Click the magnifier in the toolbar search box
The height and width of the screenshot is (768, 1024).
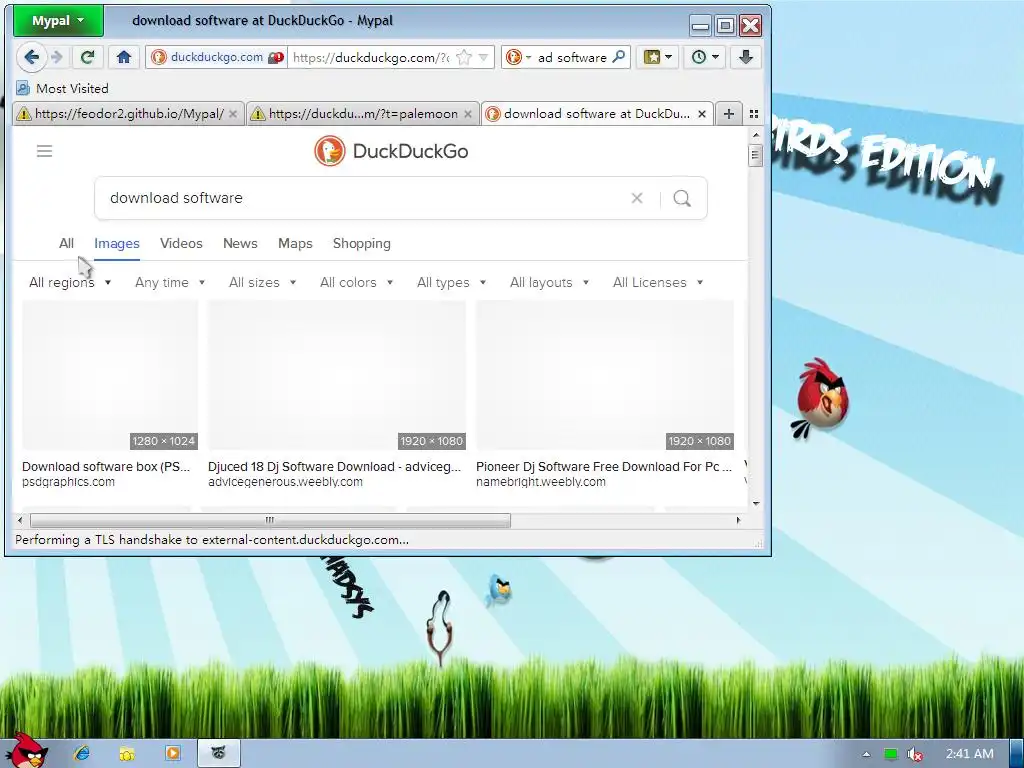click(x=618, y=57)
